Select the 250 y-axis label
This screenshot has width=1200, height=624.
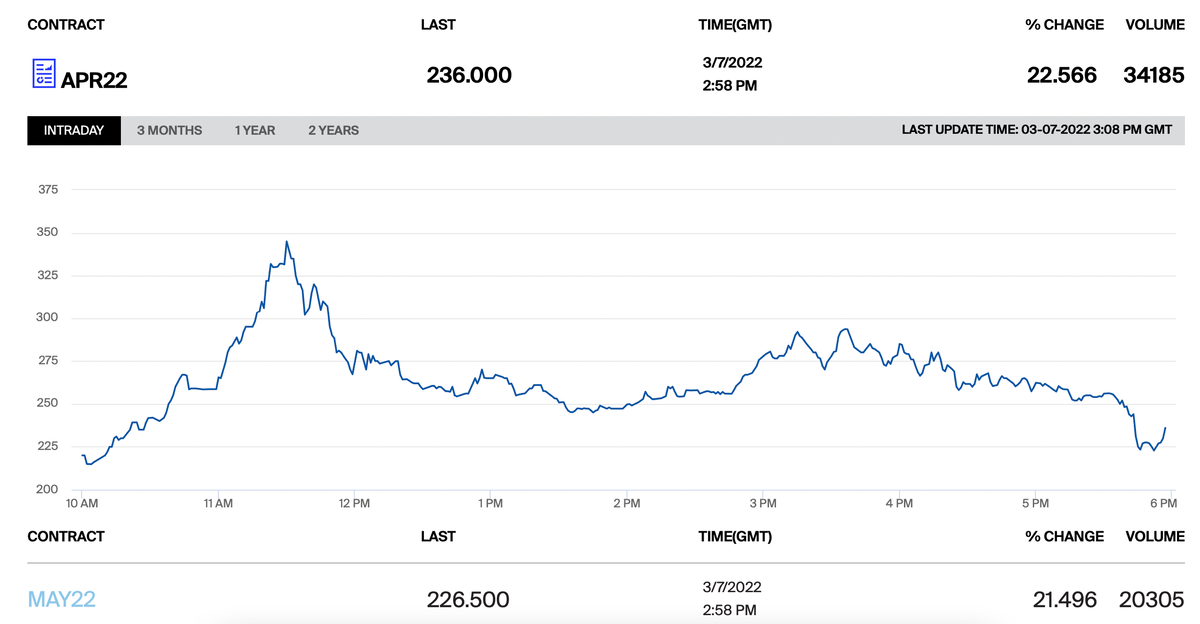coord(48,403)
